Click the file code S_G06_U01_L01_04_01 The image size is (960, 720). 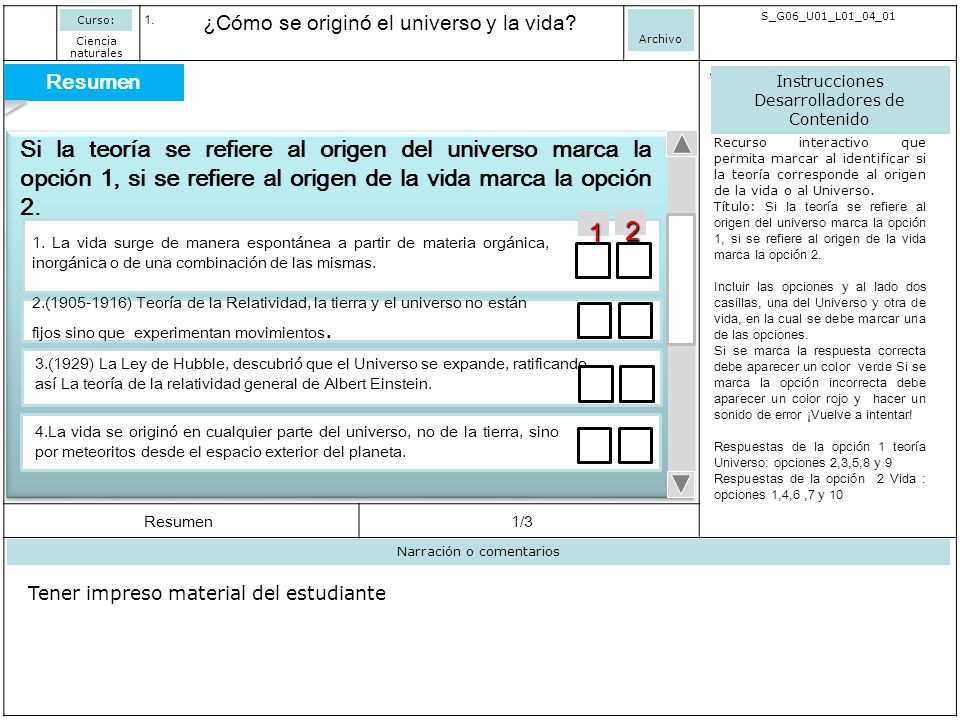(828, 17)
